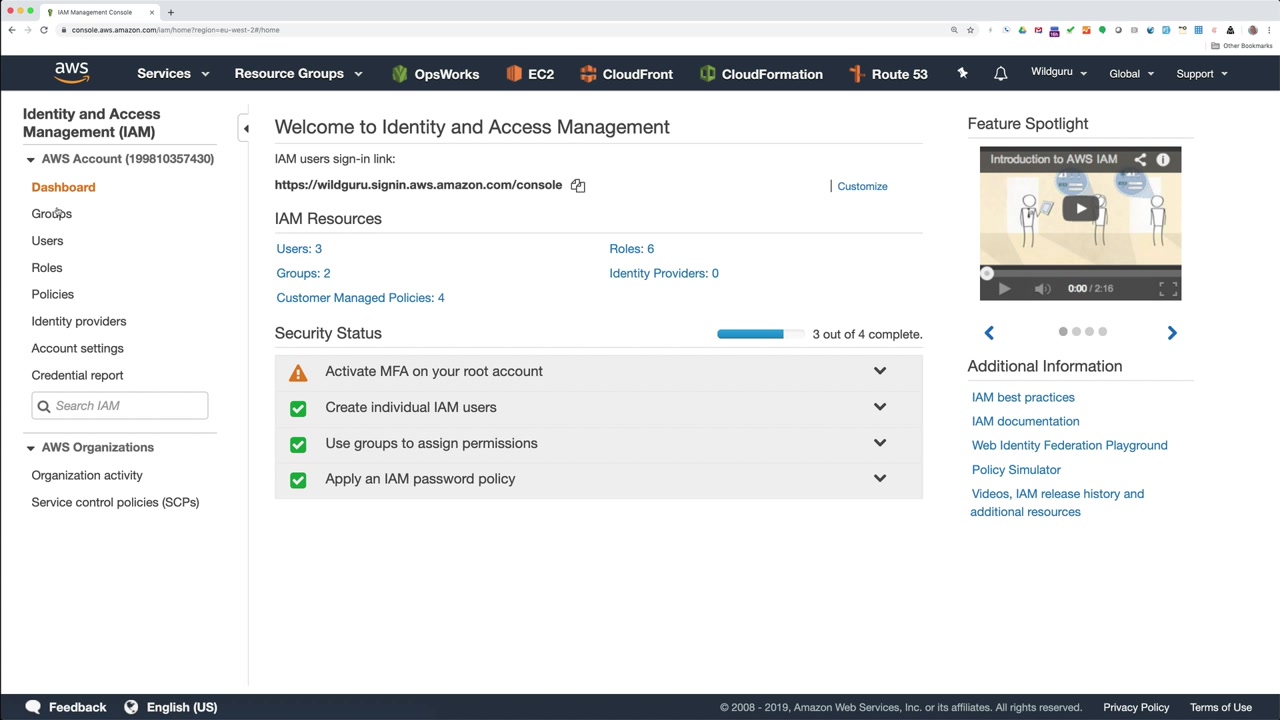Mute the video volume icon
This screenshot has width=1280, height=720.
pyautogui.click(x=1042, y=289)
